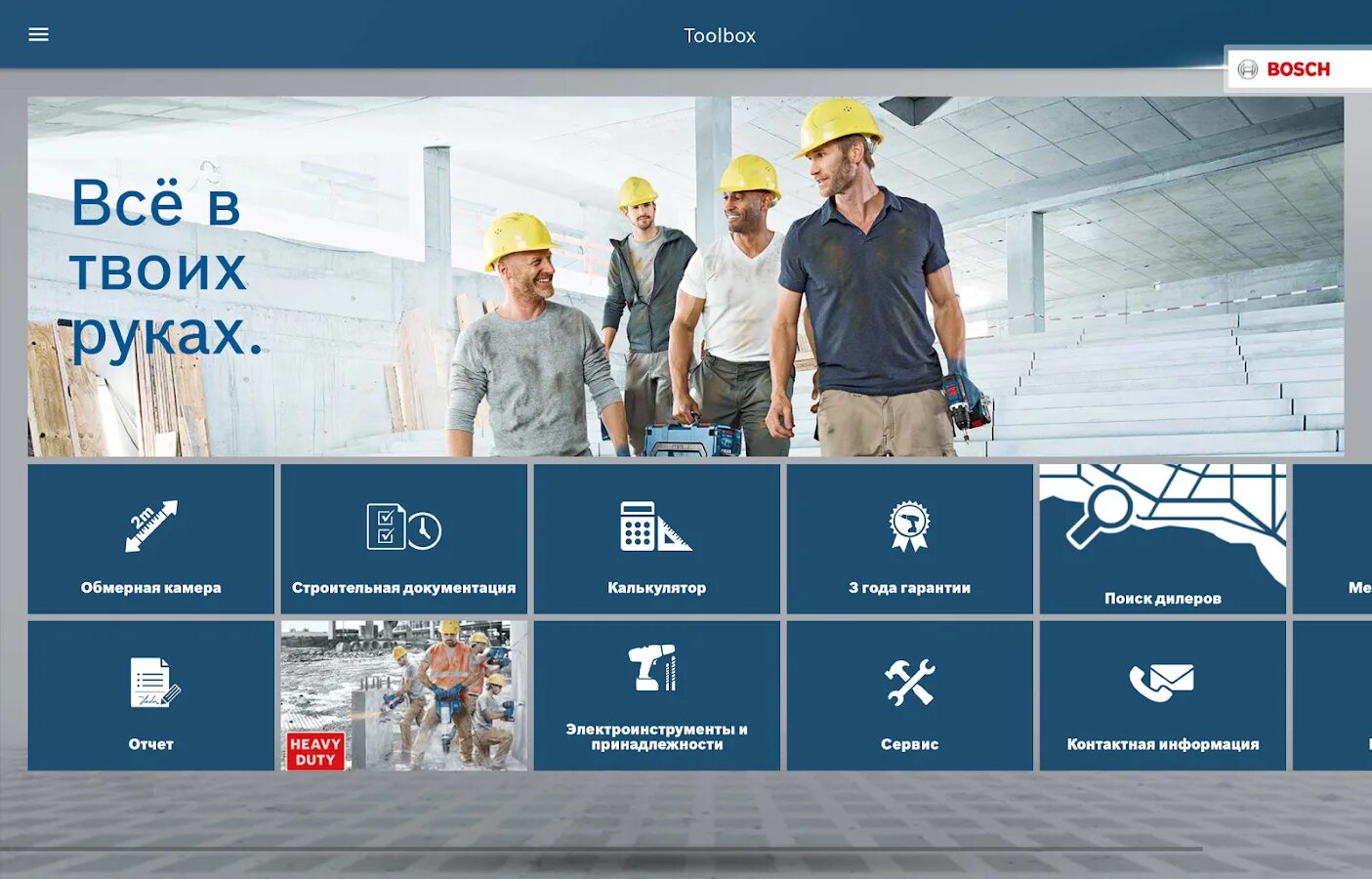Viewport: 1372px width, 879px height.
Task: Tap the construction workers hero banner
Action: click(x=686, y=276)
